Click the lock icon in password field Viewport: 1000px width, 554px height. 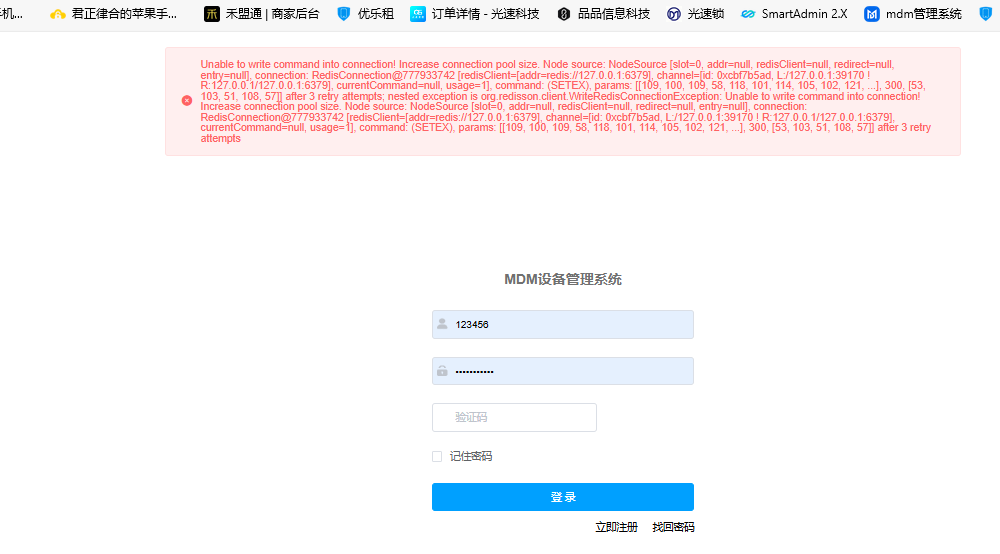click(442, 370)
